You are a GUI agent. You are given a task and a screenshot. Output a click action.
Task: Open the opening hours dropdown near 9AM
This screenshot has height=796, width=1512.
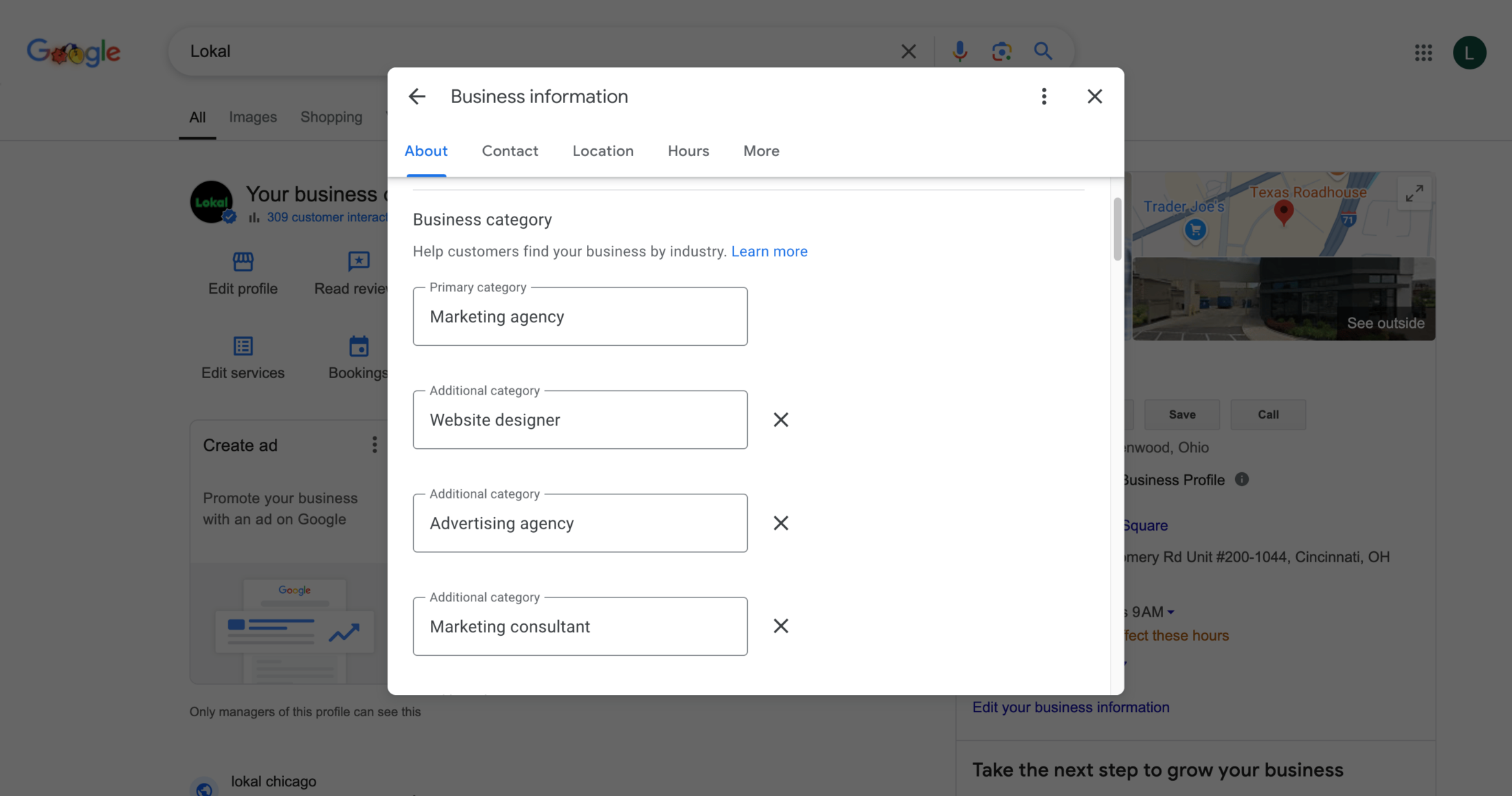(1170, 611)
